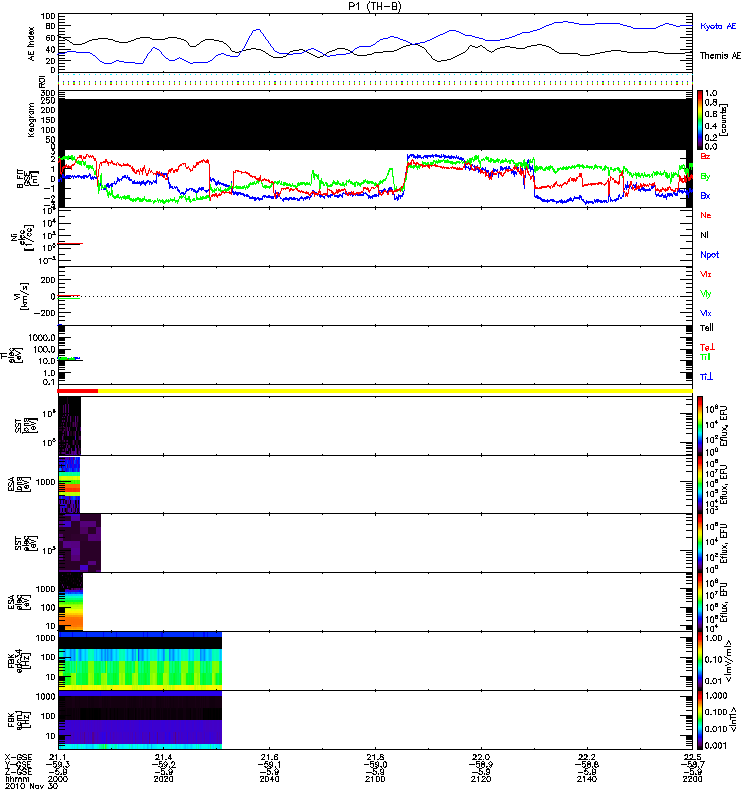The width and height of the screenshot is (750, 800).
Task: Click the black "Tell" legend label
Action: 707,328
